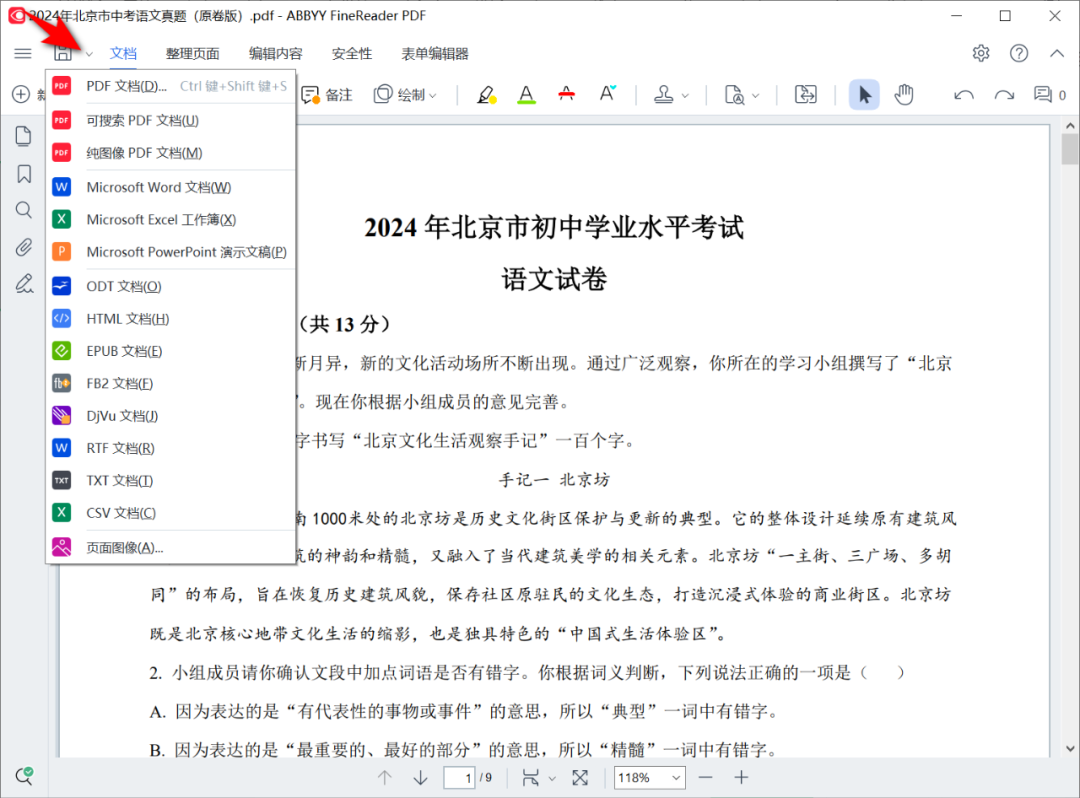Expand the 118% zoom level dropdown
1080x798 pixels.
point(677,777)
